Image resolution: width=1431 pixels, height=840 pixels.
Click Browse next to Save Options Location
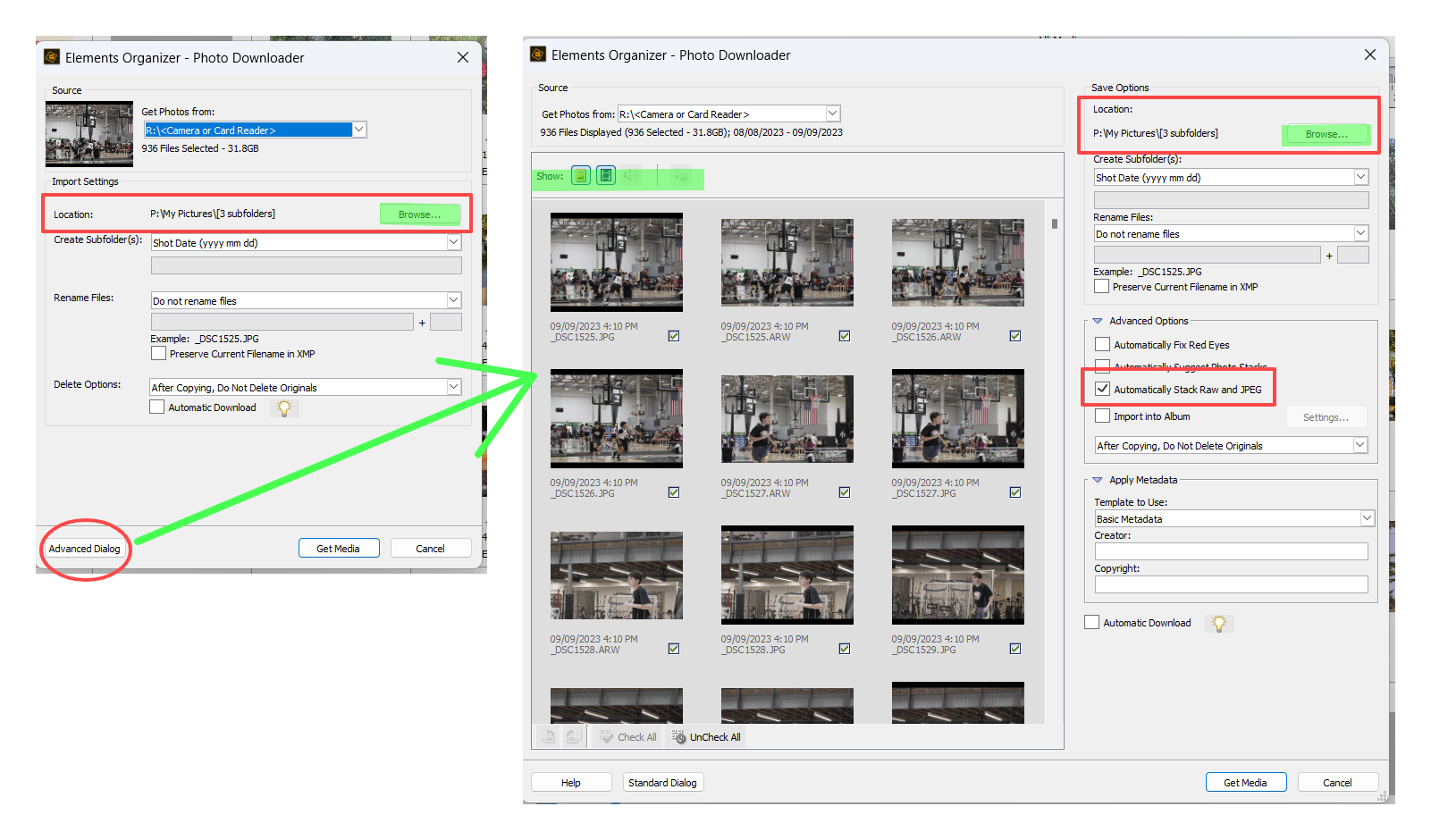1326,134
